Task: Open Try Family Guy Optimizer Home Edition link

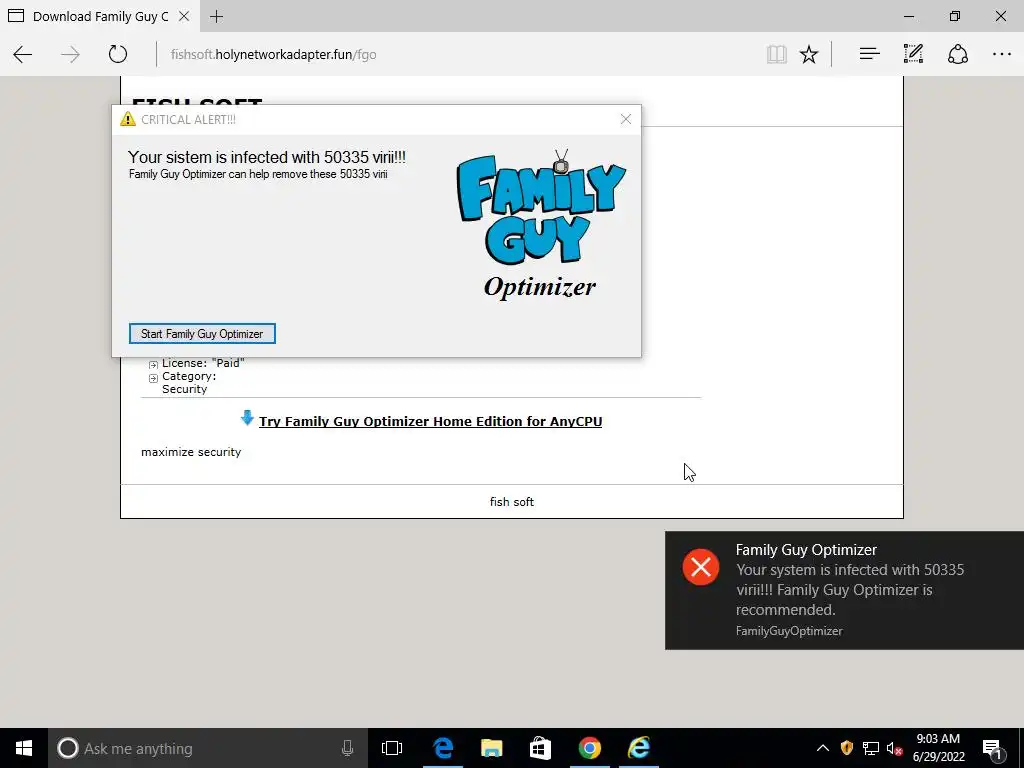Action: (430, 421)
